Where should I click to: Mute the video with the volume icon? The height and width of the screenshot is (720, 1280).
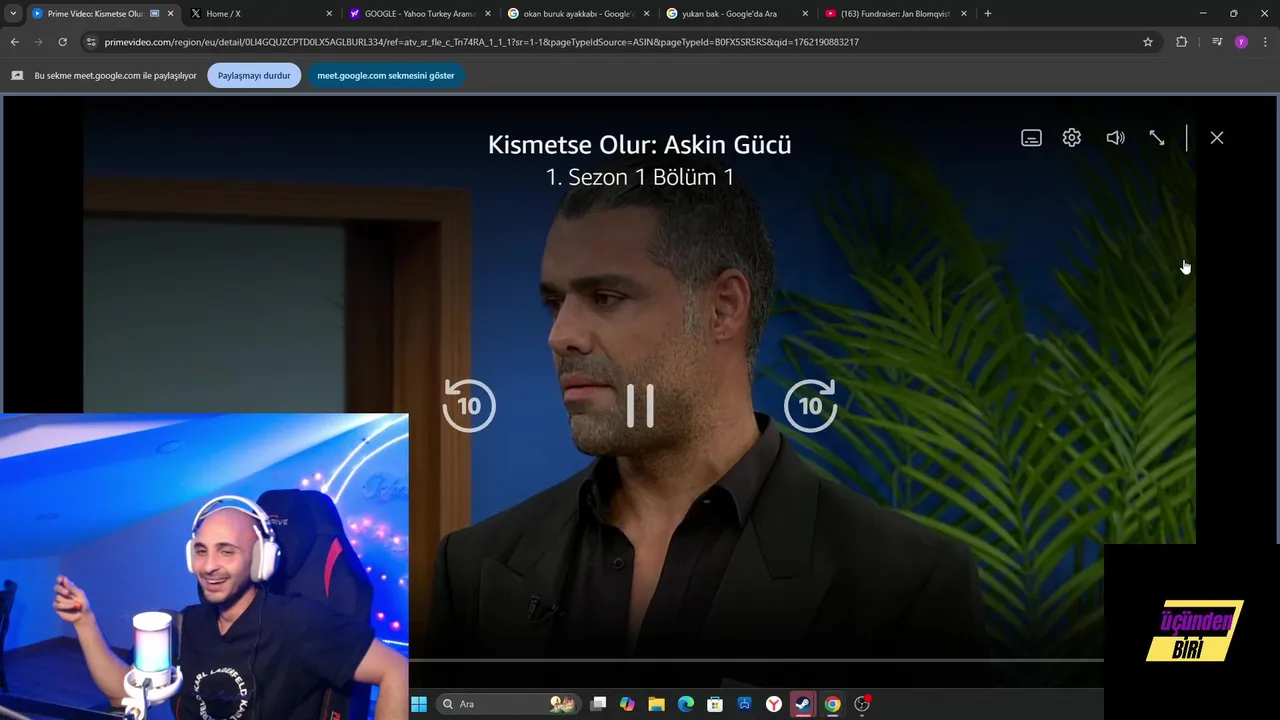pyautogui.click(x=1115, y=138)
